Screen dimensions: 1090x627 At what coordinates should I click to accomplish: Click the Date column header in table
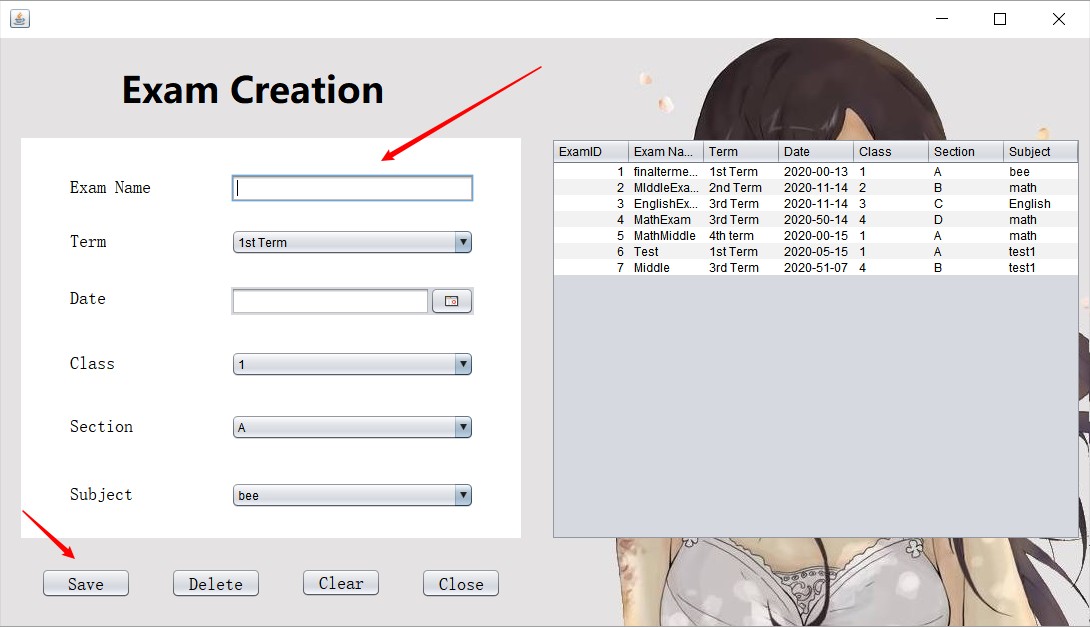(815, 152)
